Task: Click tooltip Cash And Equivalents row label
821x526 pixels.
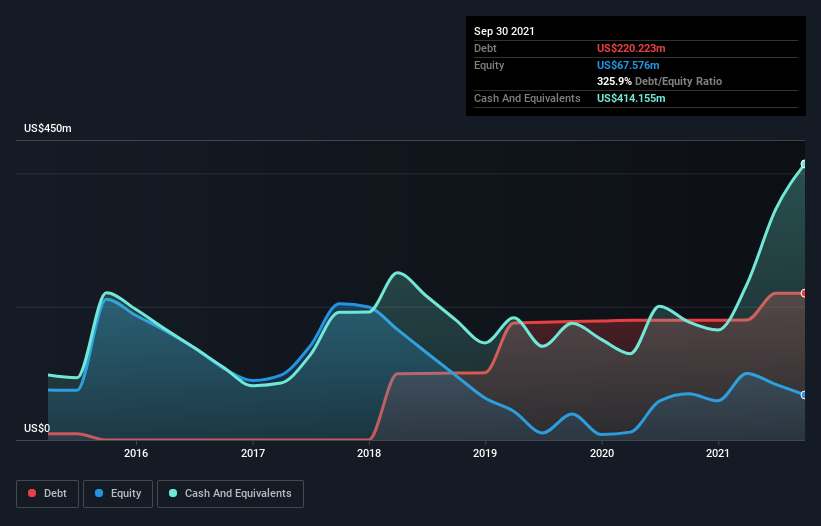Action: 527,98
